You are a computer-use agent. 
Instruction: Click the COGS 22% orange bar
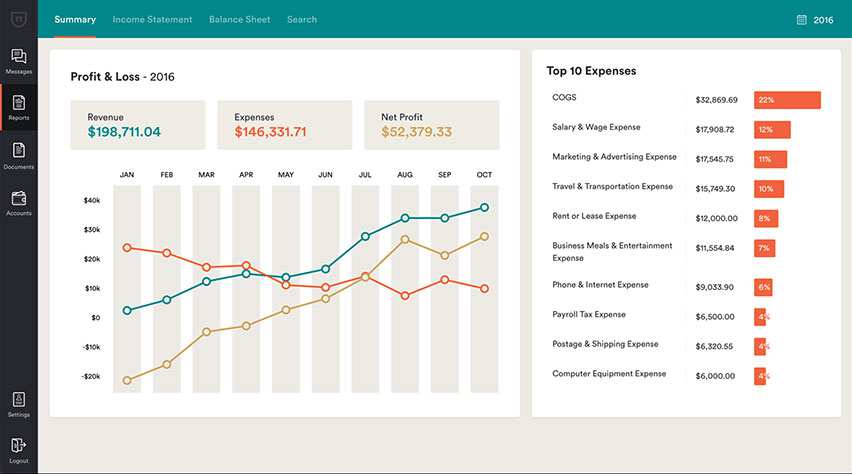coord(787,100)
